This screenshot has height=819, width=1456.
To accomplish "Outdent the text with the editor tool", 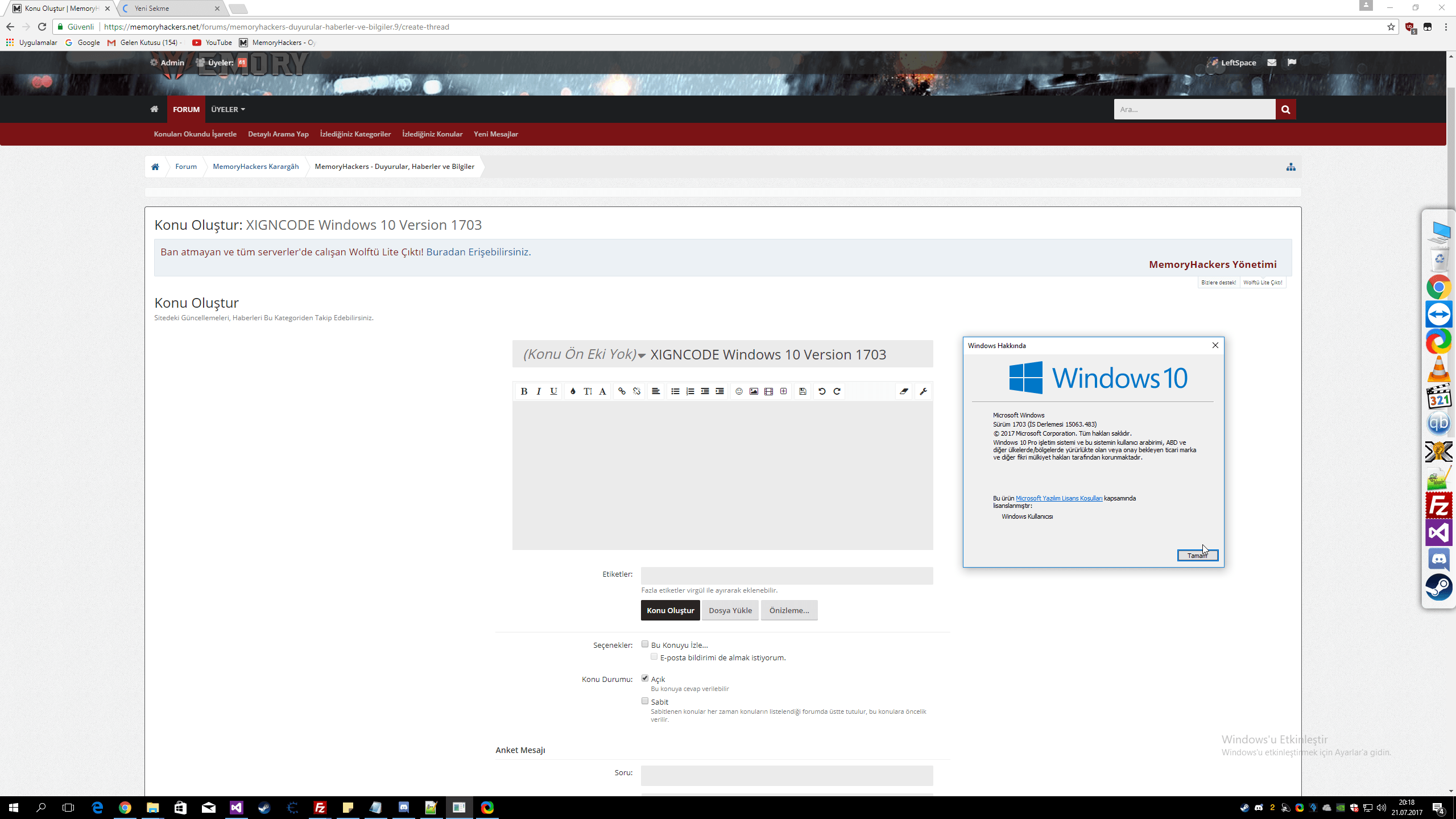I will [x=705, y=391].
